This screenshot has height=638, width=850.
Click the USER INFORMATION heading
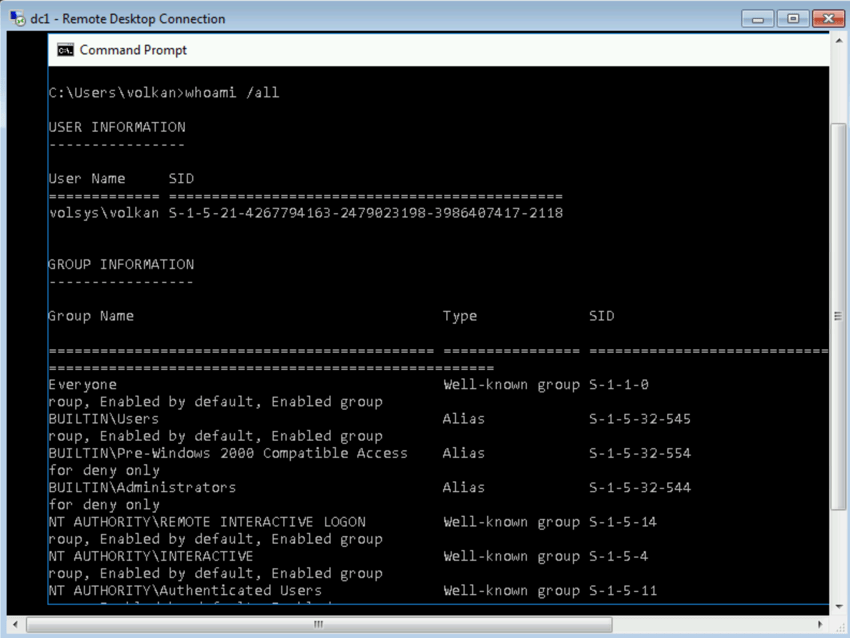(x=117, y=128)
